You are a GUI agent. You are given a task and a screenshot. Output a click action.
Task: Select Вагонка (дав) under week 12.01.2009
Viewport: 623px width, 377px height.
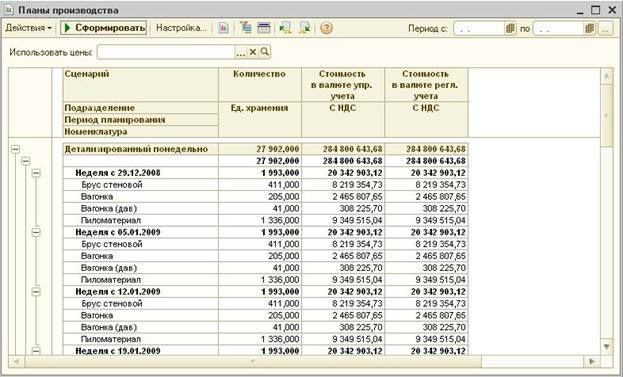pyautogui.click(x=109, y=327)
